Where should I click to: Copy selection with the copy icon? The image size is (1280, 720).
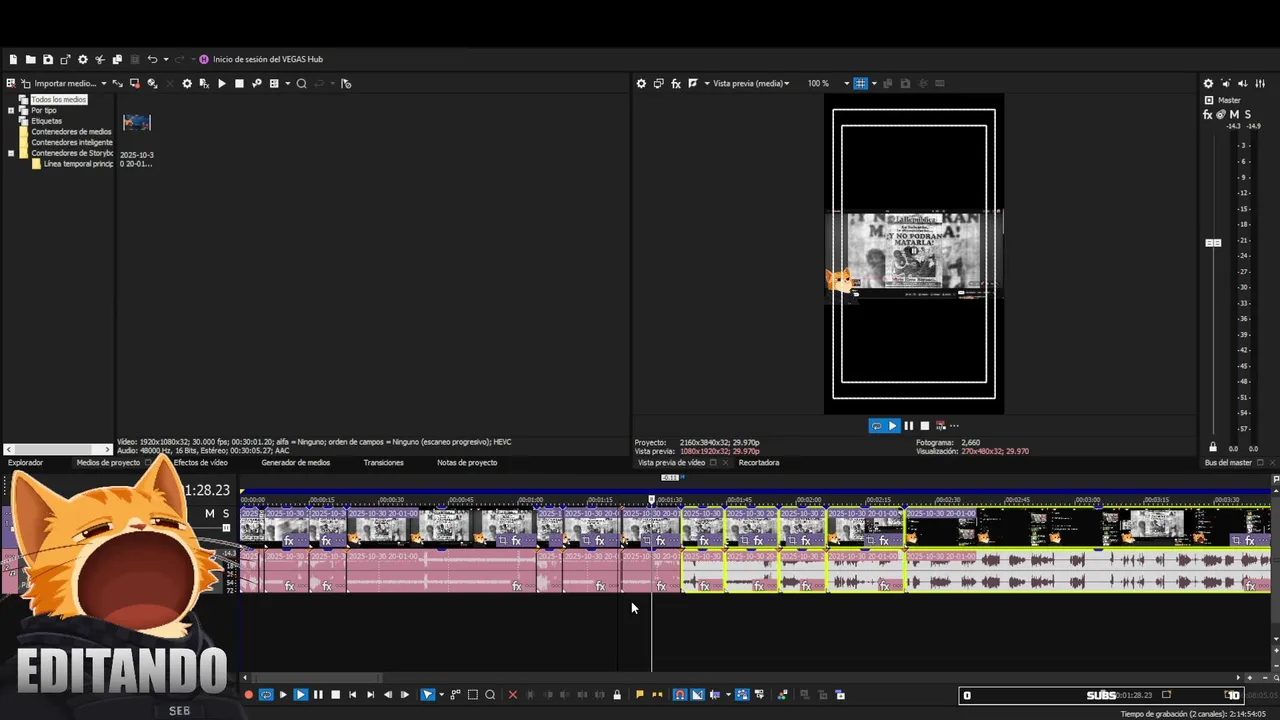pyautogui.click(x=117, y=59)
